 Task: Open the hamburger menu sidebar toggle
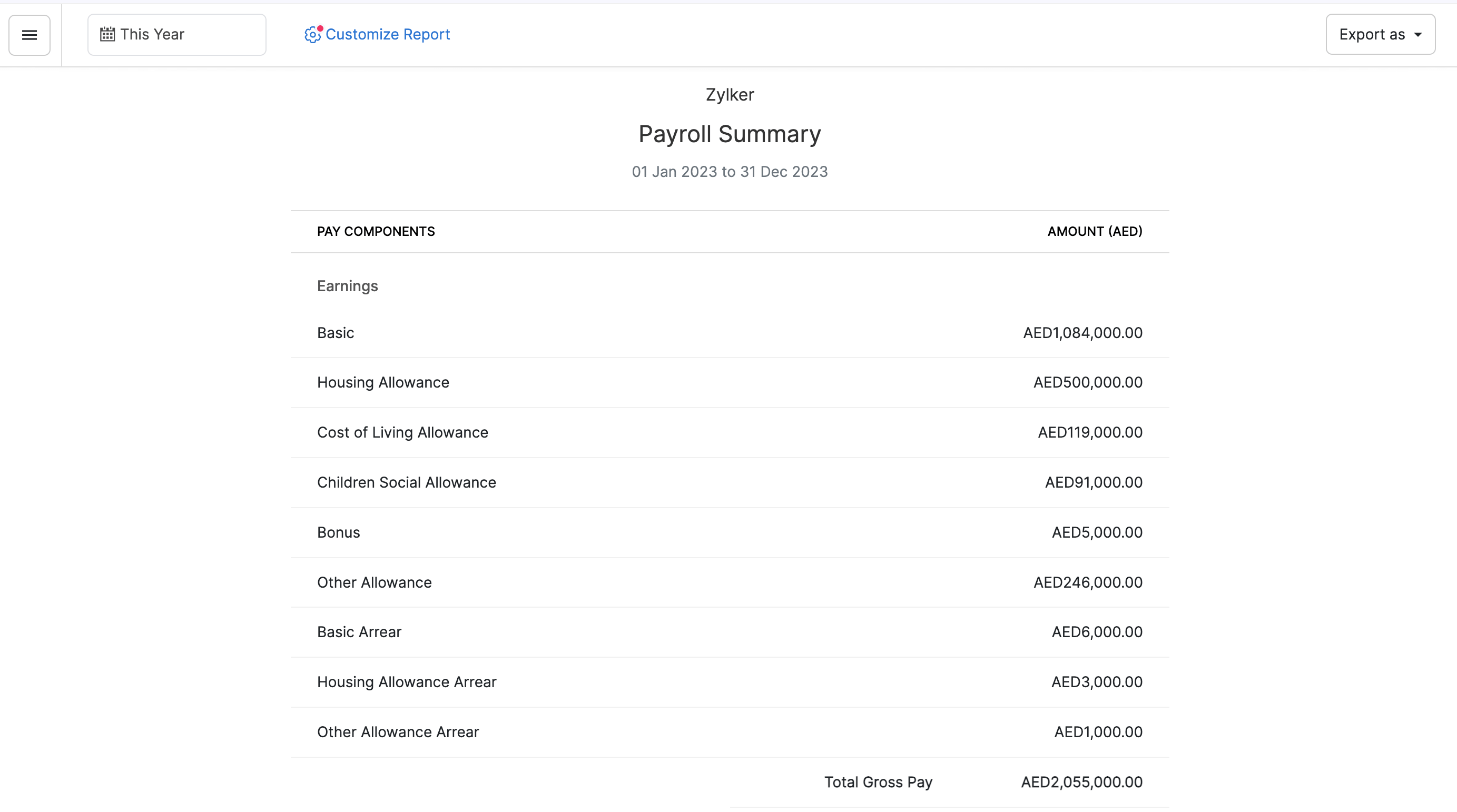pos(29,35)
